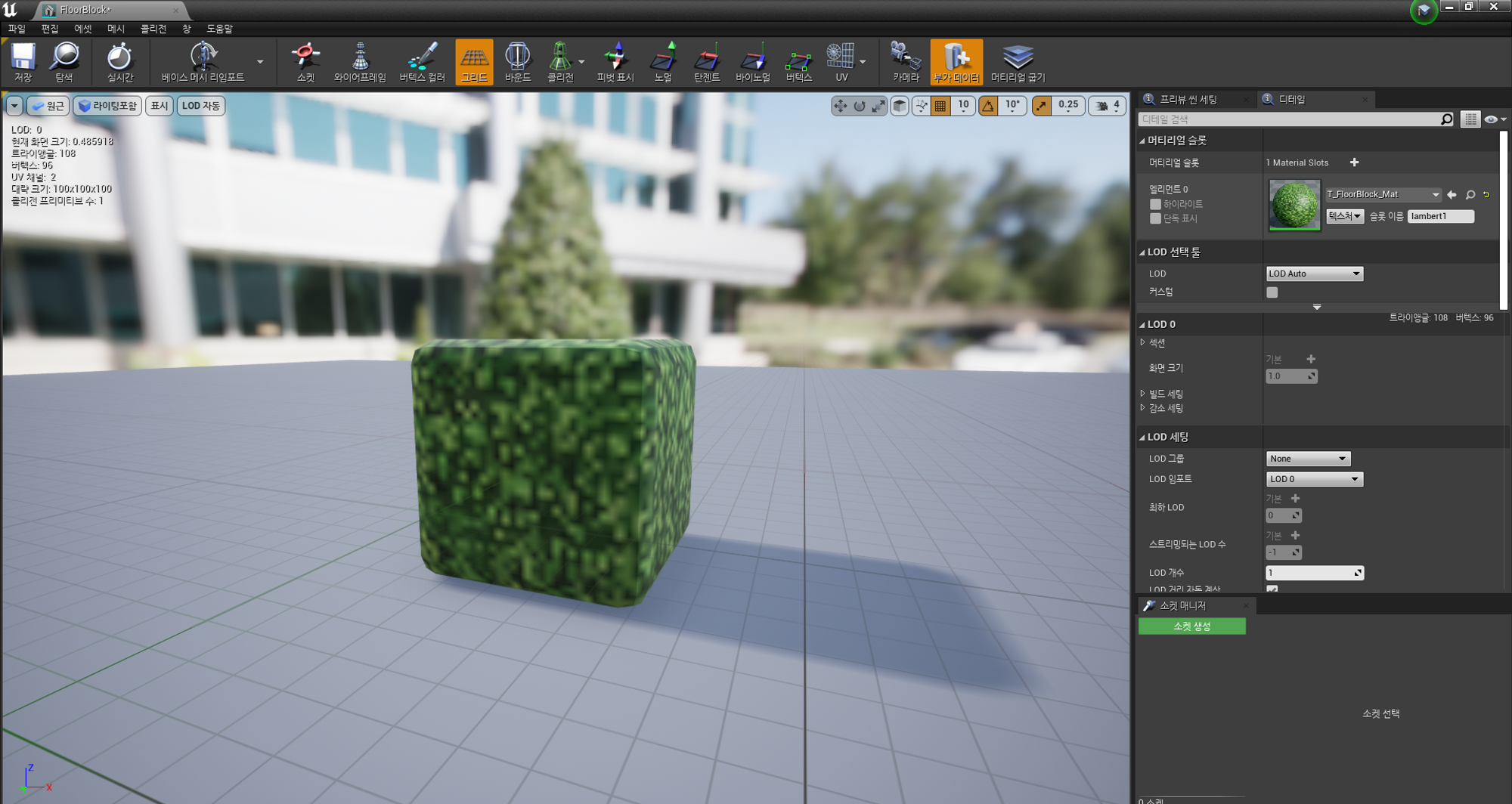Open the Asset (에셋) menu
The image size is (1512, 804).
(x=83, y=29)
